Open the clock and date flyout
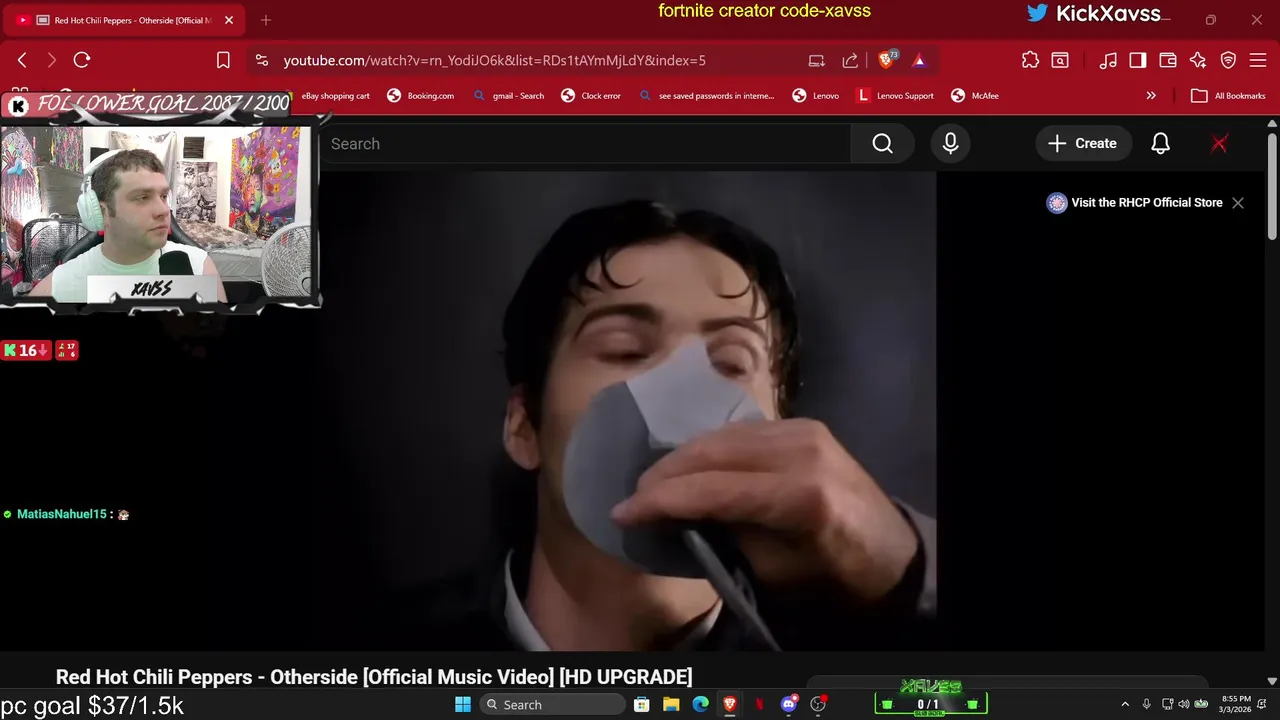This screenshot has width=1280, height=720. coord(1236,705)
